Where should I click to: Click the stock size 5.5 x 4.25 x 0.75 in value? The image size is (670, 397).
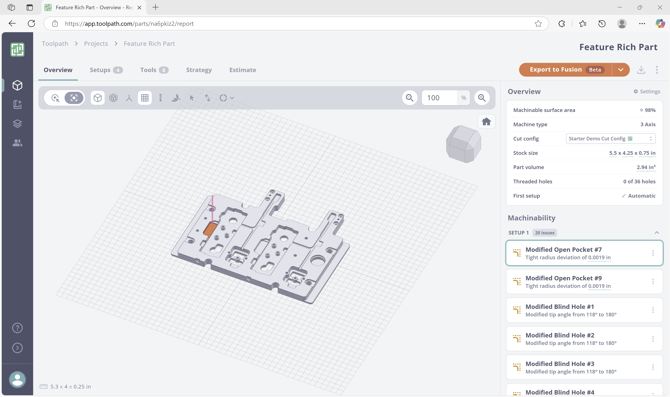click(x=632, y=153)
